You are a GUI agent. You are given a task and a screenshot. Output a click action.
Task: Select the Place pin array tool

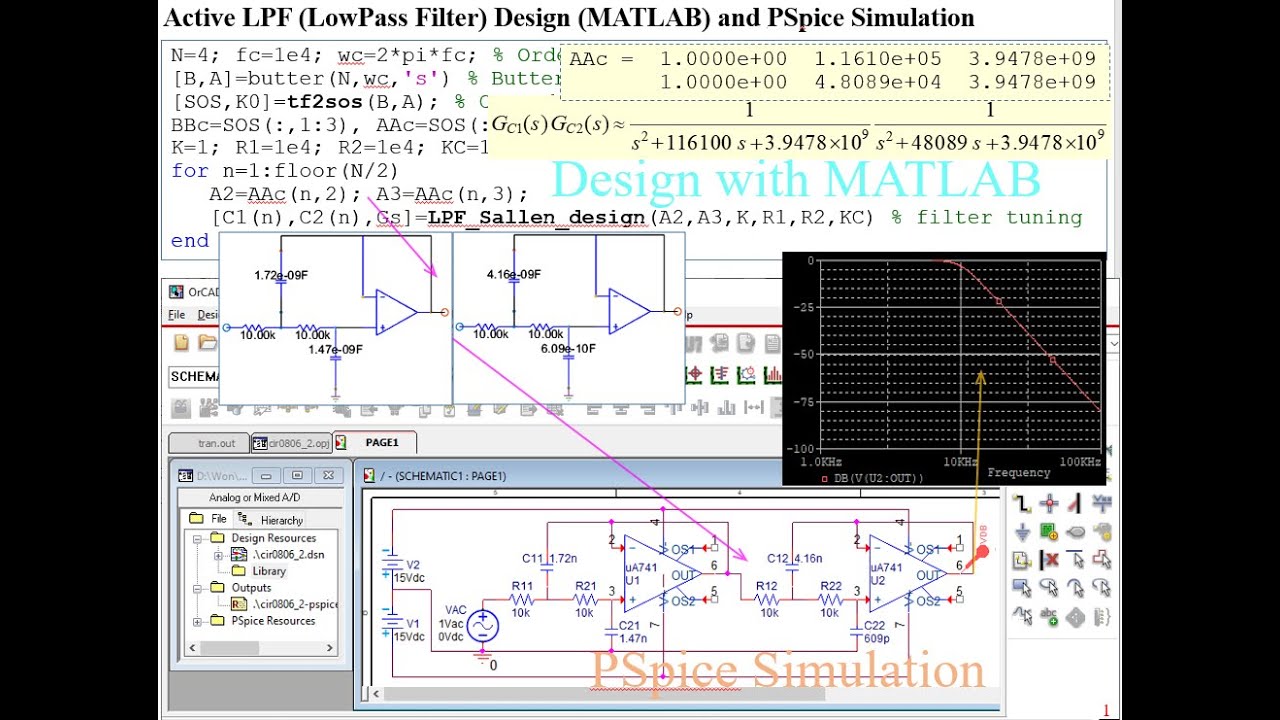coord(1102,617)
